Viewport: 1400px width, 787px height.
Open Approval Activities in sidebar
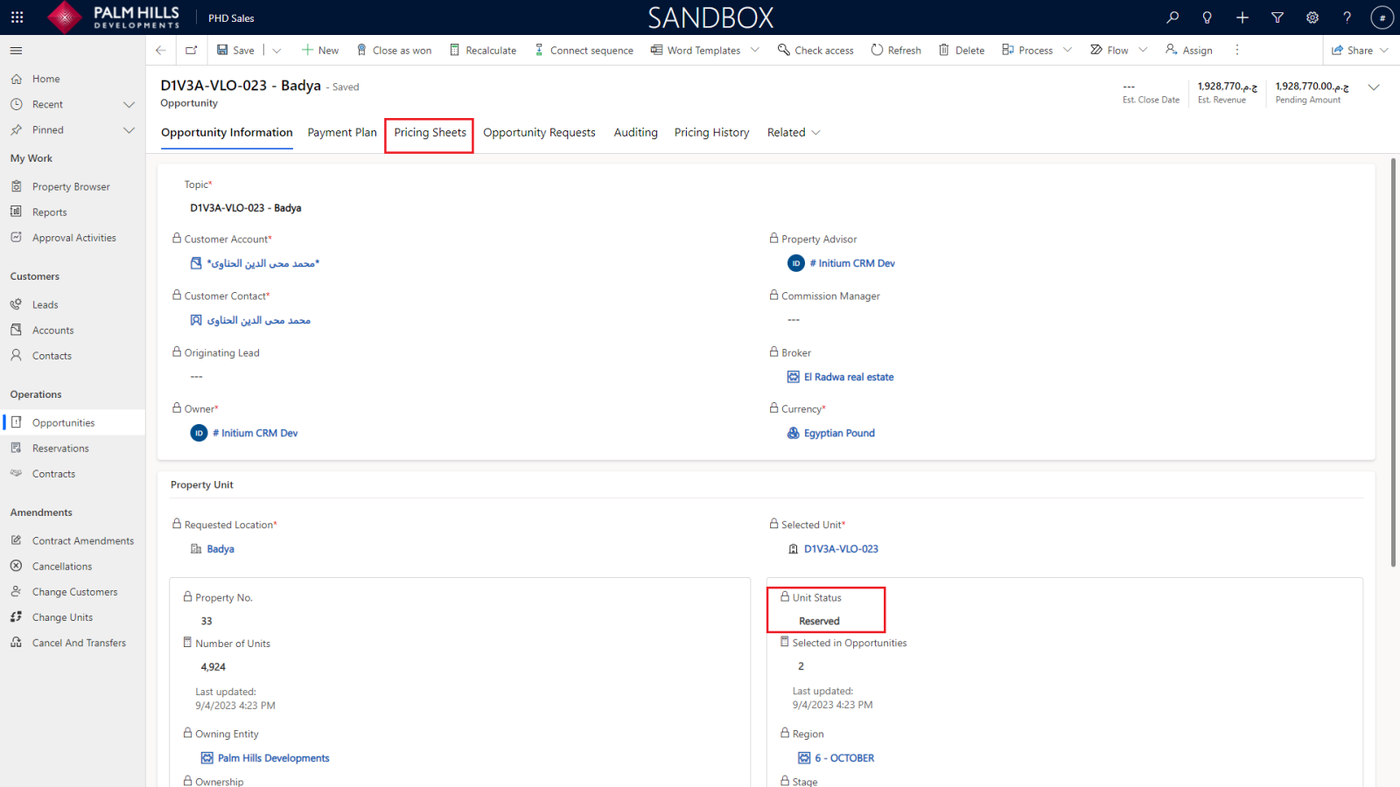pos(72,238)
